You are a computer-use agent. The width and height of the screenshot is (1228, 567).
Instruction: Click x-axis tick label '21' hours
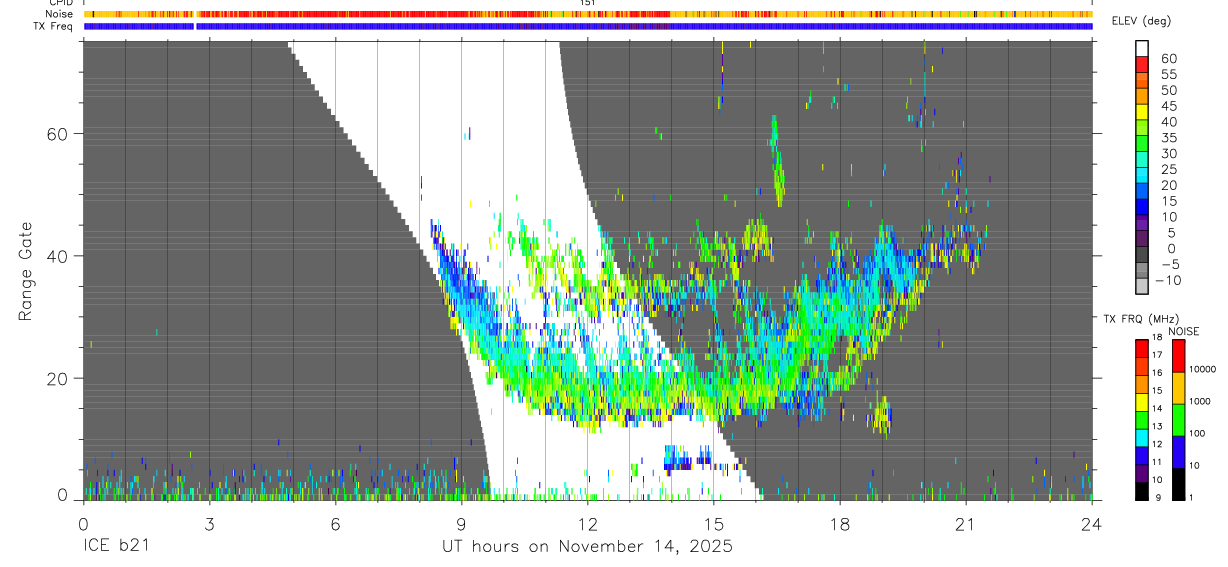[x=966, y=525]
